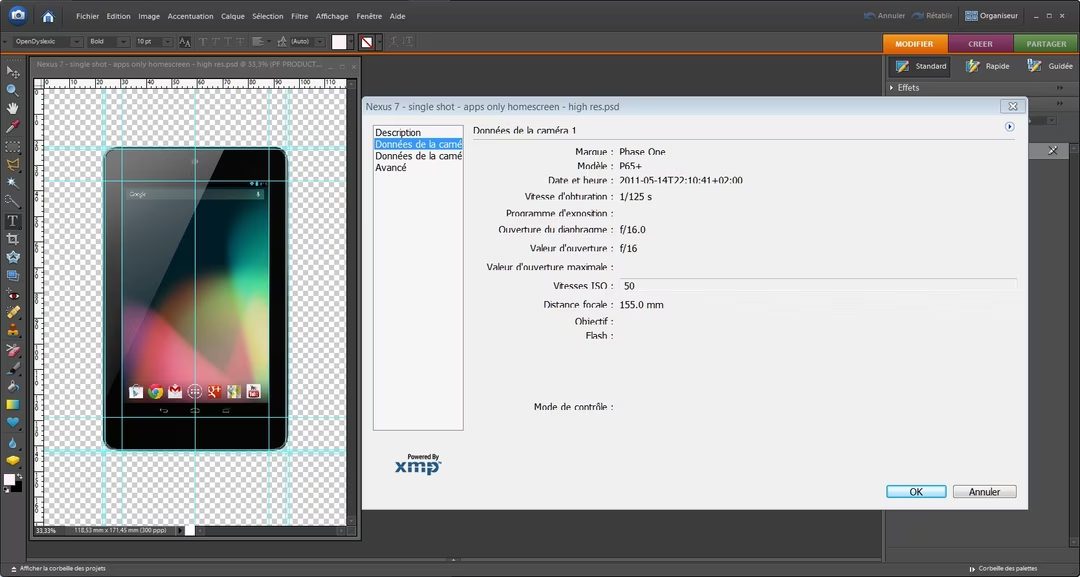
Task: Select the Eraser tool
Action: pos(12,350)
